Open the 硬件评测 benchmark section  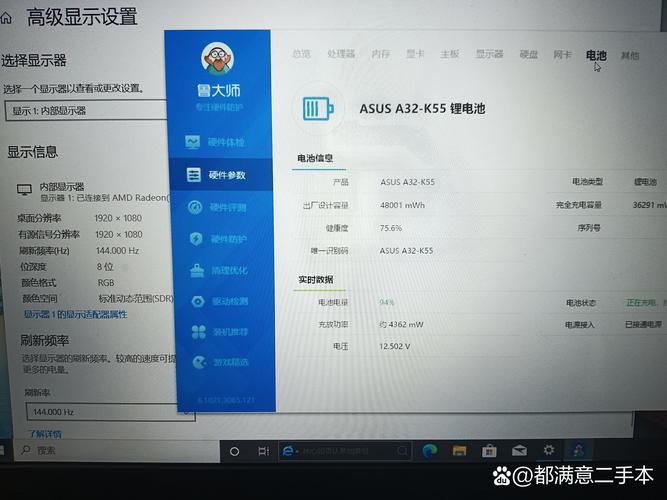point(218,207)
